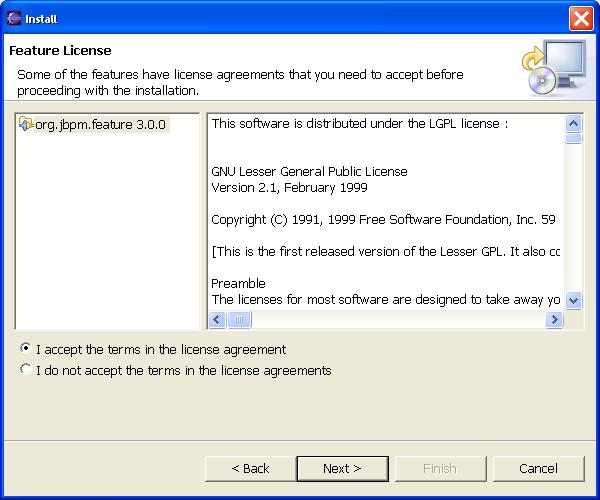
Task: Cancel the installation
Action: [x=538, y=469]
